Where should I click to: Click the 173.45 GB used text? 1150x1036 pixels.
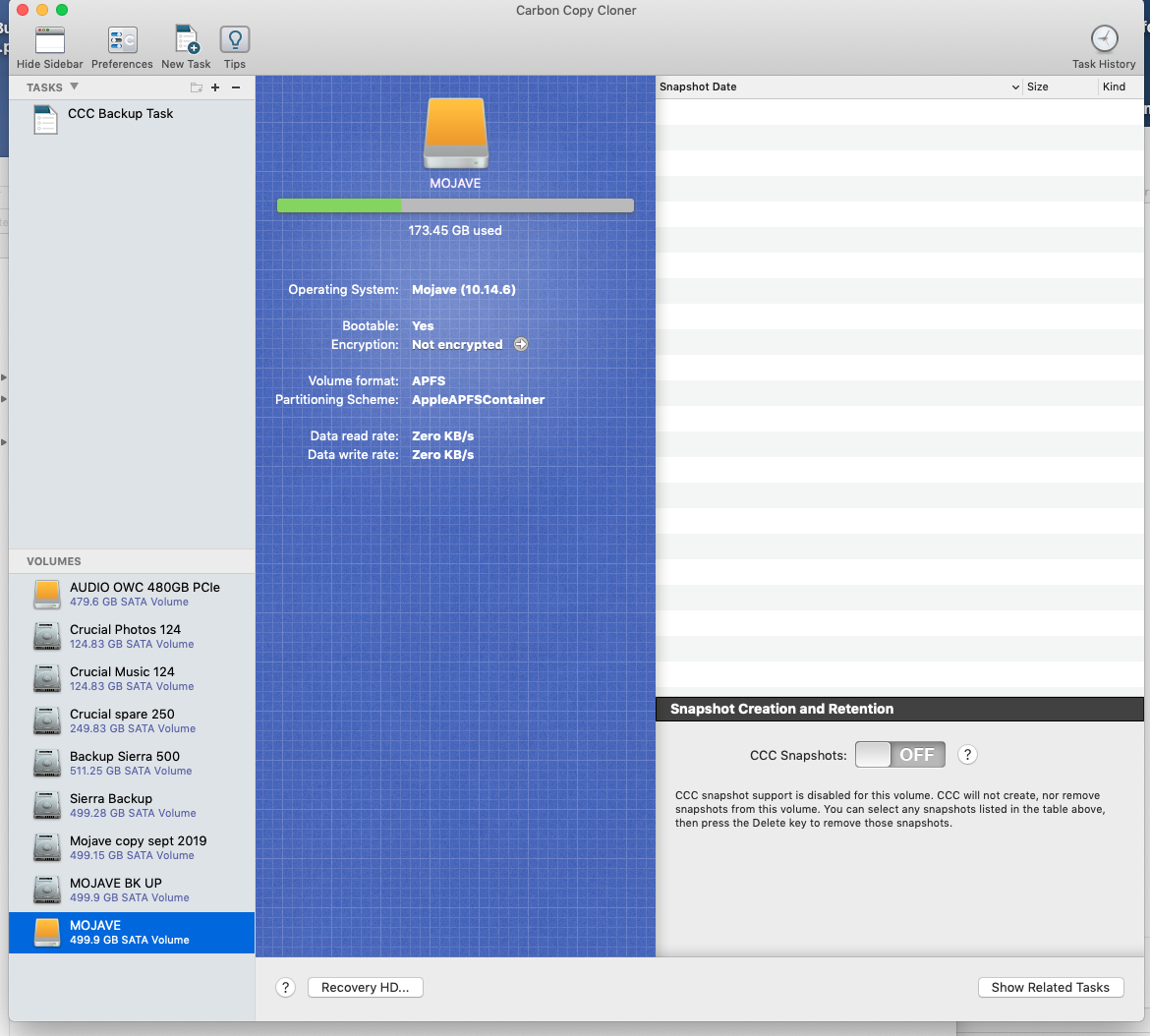455,230
